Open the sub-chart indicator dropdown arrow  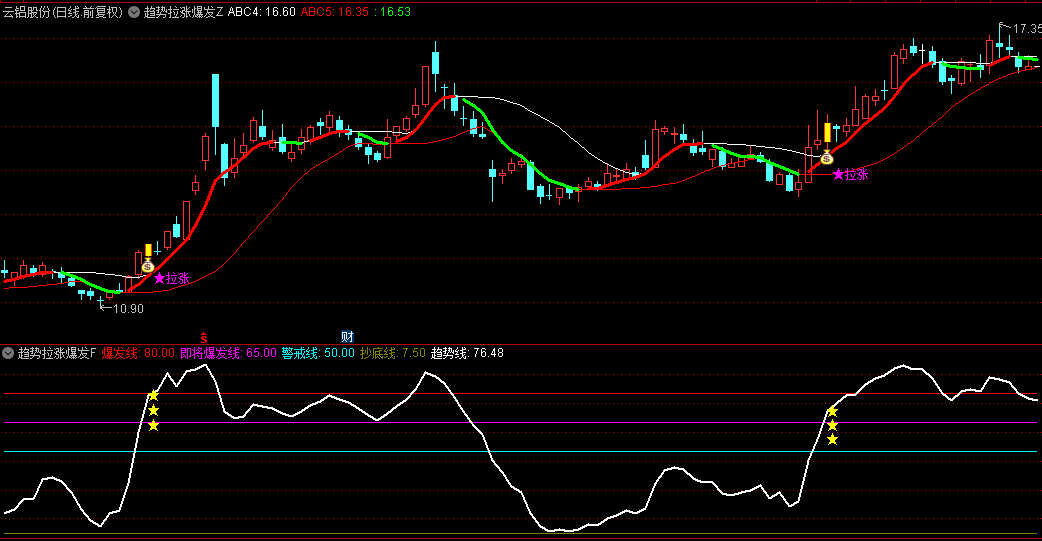point(8,353)
